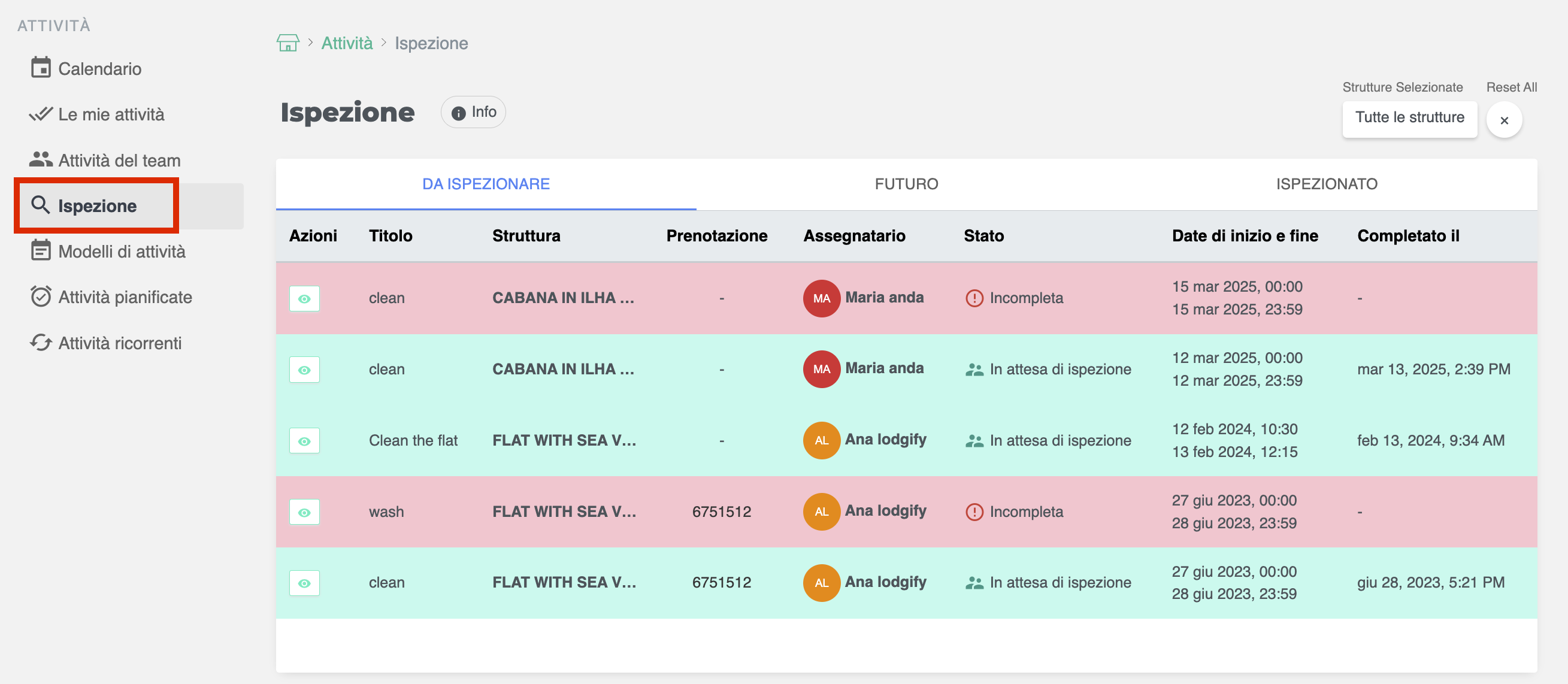The height and width of the screenshot is (684, 1568).
Task: View the first clean task for Maria anda
Action: coord(304,299)
